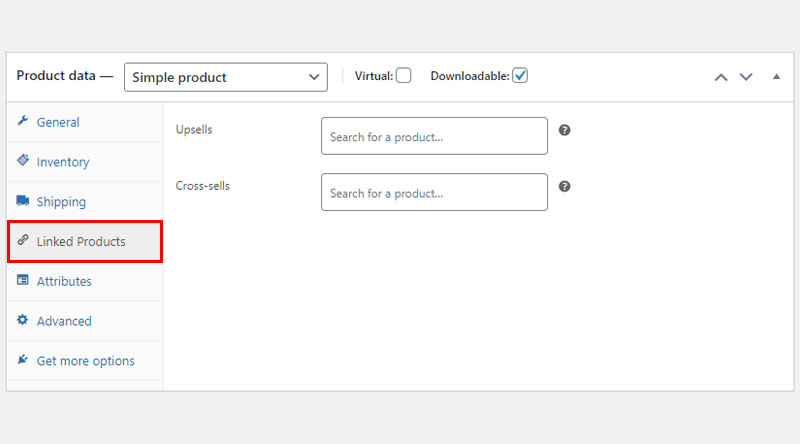Image resolution: width=800 pixels, height=444 pixels.
Task: Enable the Virtual checkbox
Action: 404,76
